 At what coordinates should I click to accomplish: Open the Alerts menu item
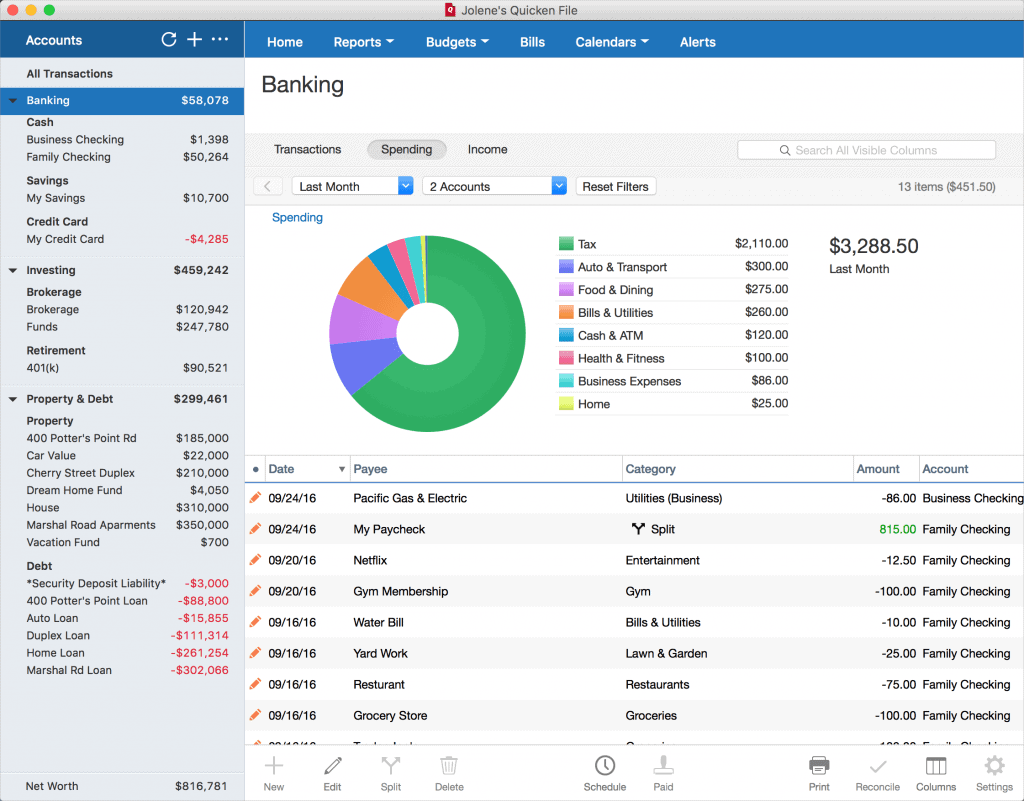pyautogui.click(x=697, y=42)
